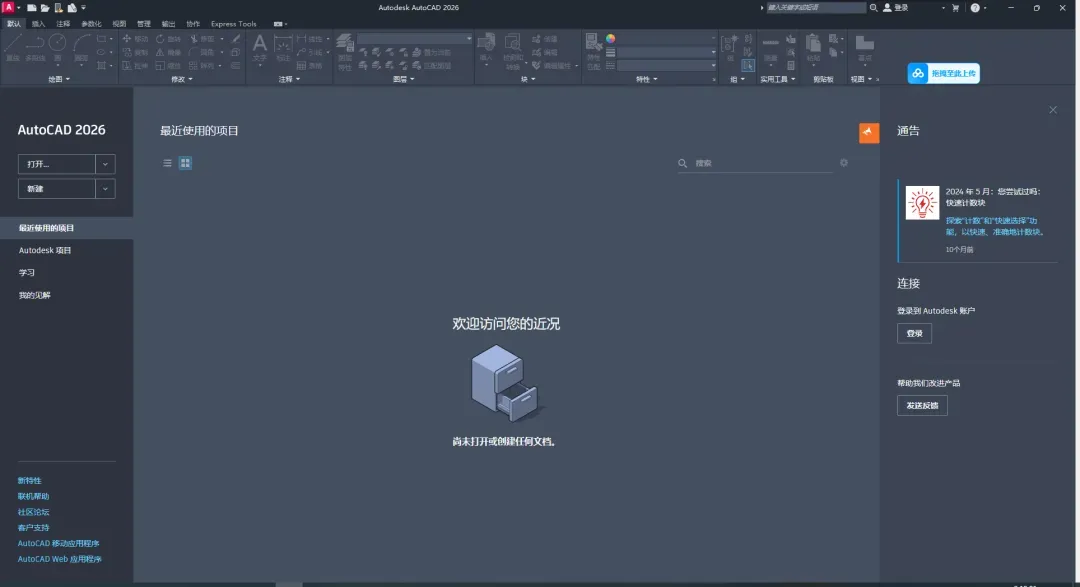Viewport: 1080px width, 587px height.
Task: Select 最近使用的项目 in left sidebar
Action: click(x=66, y=228)
